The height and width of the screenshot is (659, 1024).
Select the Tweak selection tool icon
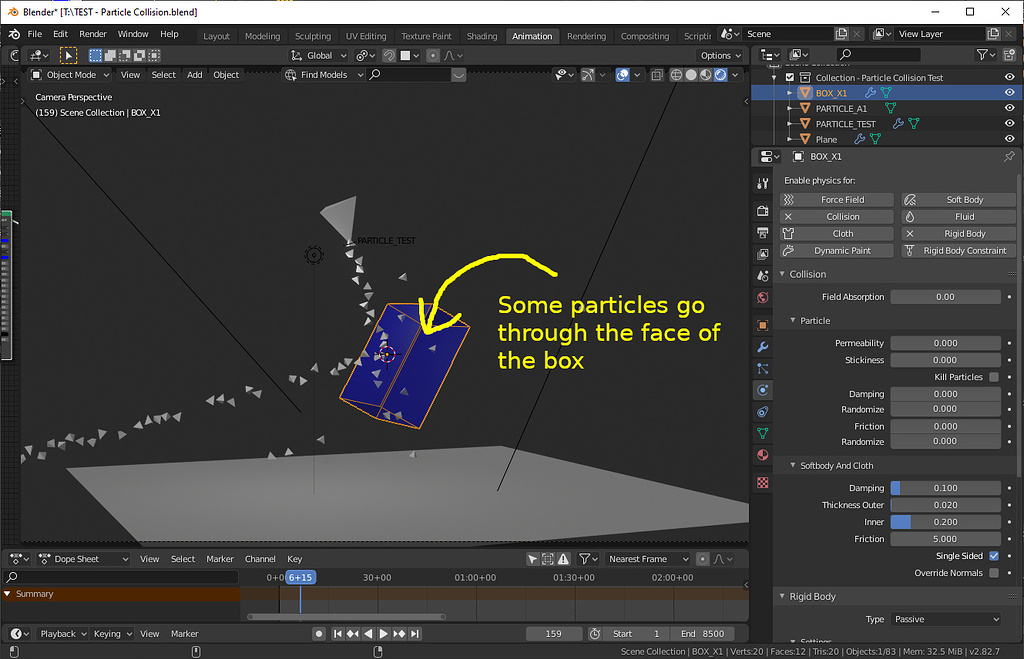(68, 56)
